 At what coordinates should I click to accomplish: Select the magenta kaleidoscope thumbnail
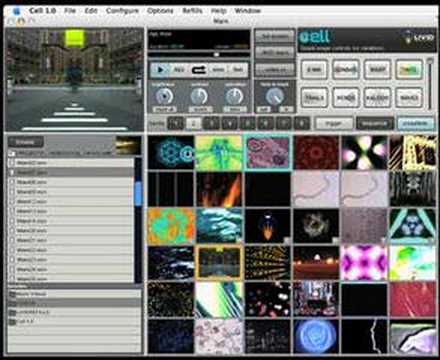click(x=364, y=263)
